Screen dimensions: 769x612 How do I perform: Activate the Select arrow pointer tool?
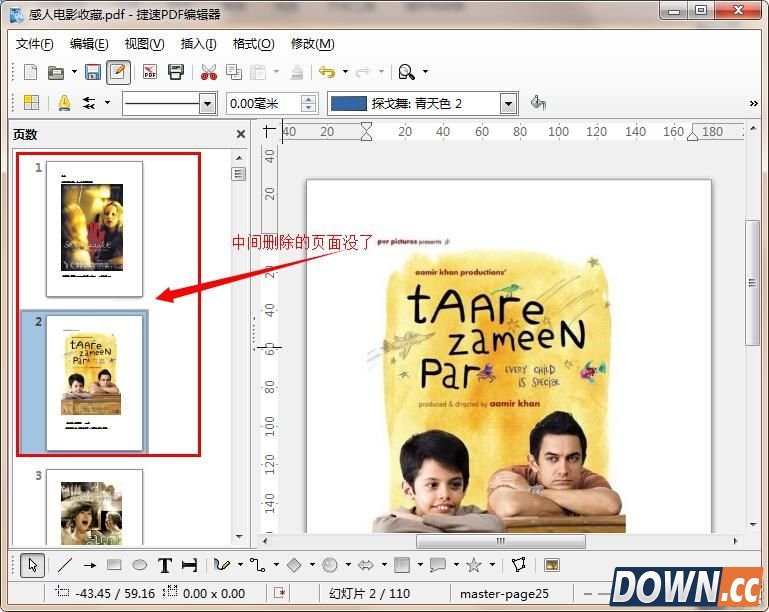(32, 565)
